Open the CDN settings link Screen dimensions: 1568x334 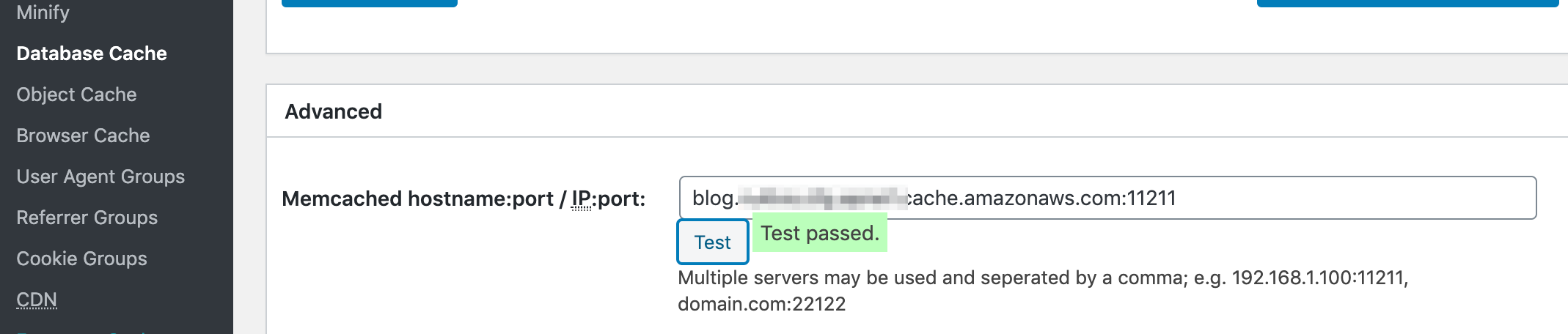37,300
